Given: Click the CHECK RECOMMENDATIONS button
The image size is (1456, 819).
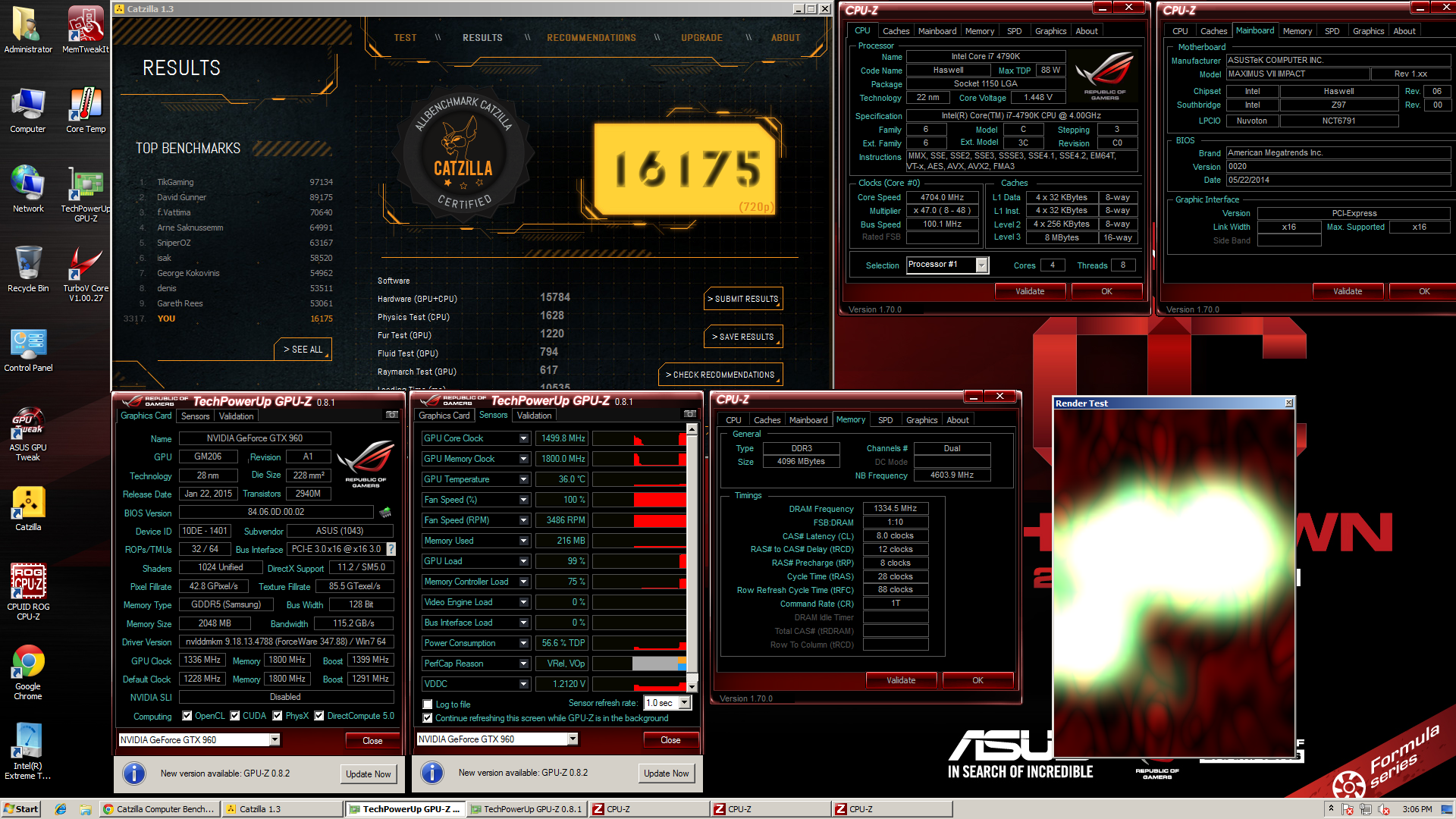Looking at the screenshot, I should tap(720, 375).
